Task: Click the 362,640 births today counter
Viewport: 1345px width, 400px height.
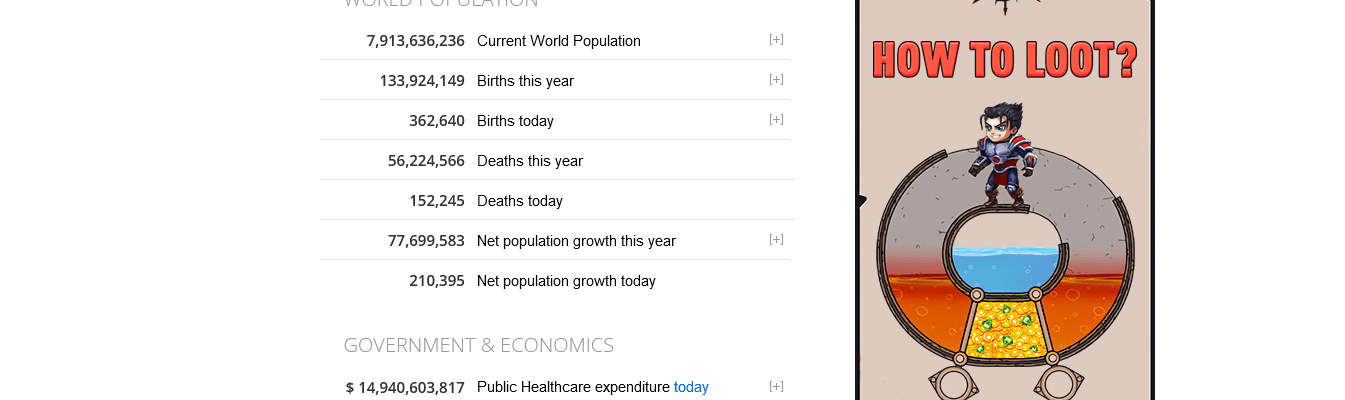Action: coord(436,121)
